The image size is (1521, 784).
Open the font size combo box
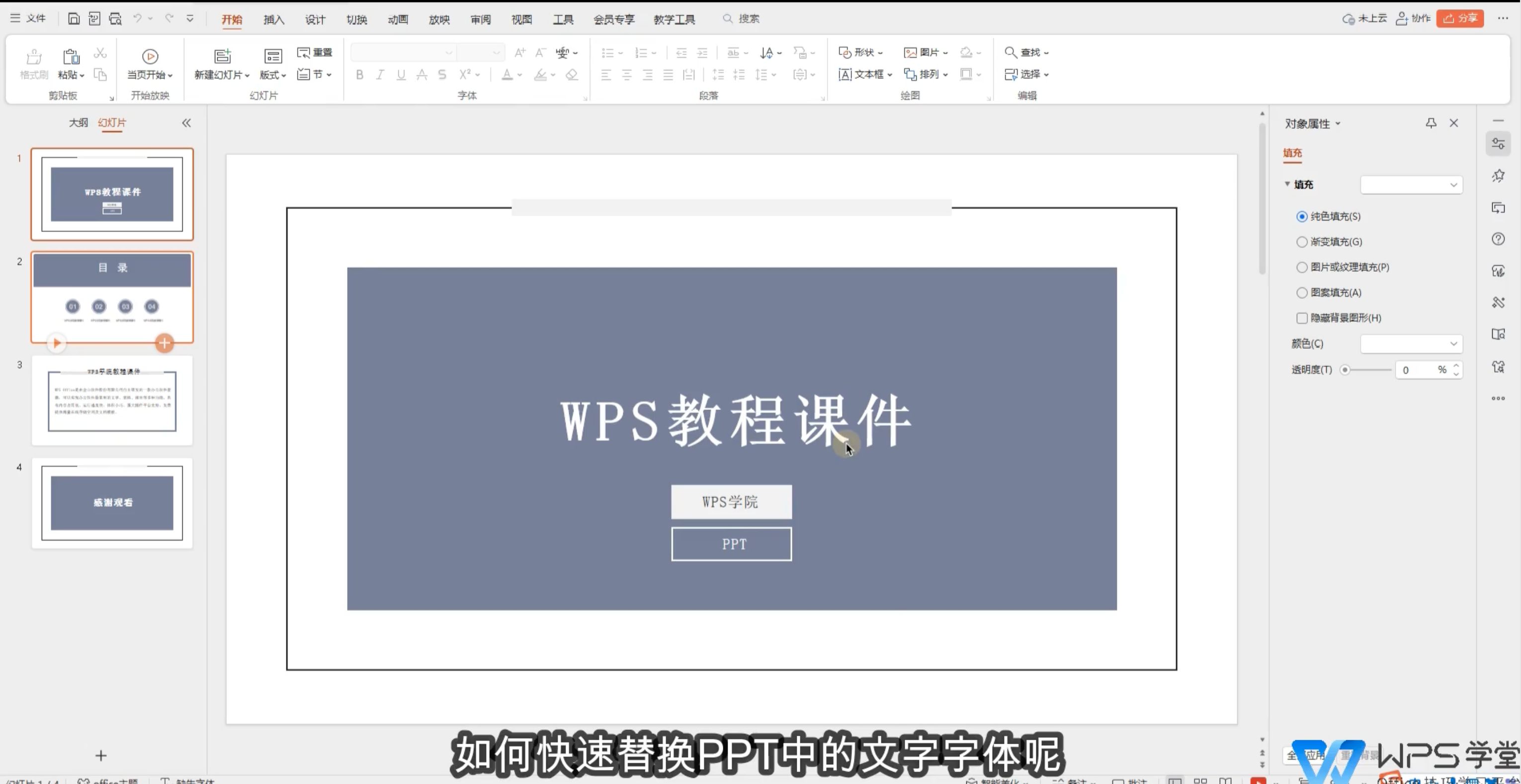click(x=481, y=53)
